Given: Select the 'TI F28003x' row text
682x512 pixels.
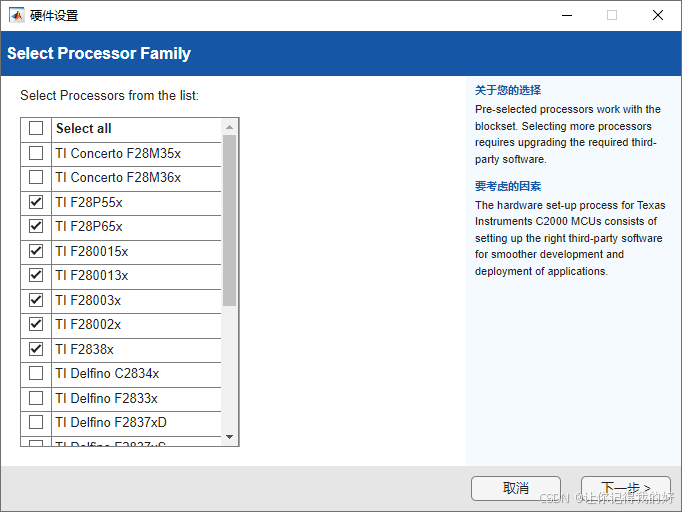Looking at the screenshot, I should pyautogui.click(x=88, y=300).
